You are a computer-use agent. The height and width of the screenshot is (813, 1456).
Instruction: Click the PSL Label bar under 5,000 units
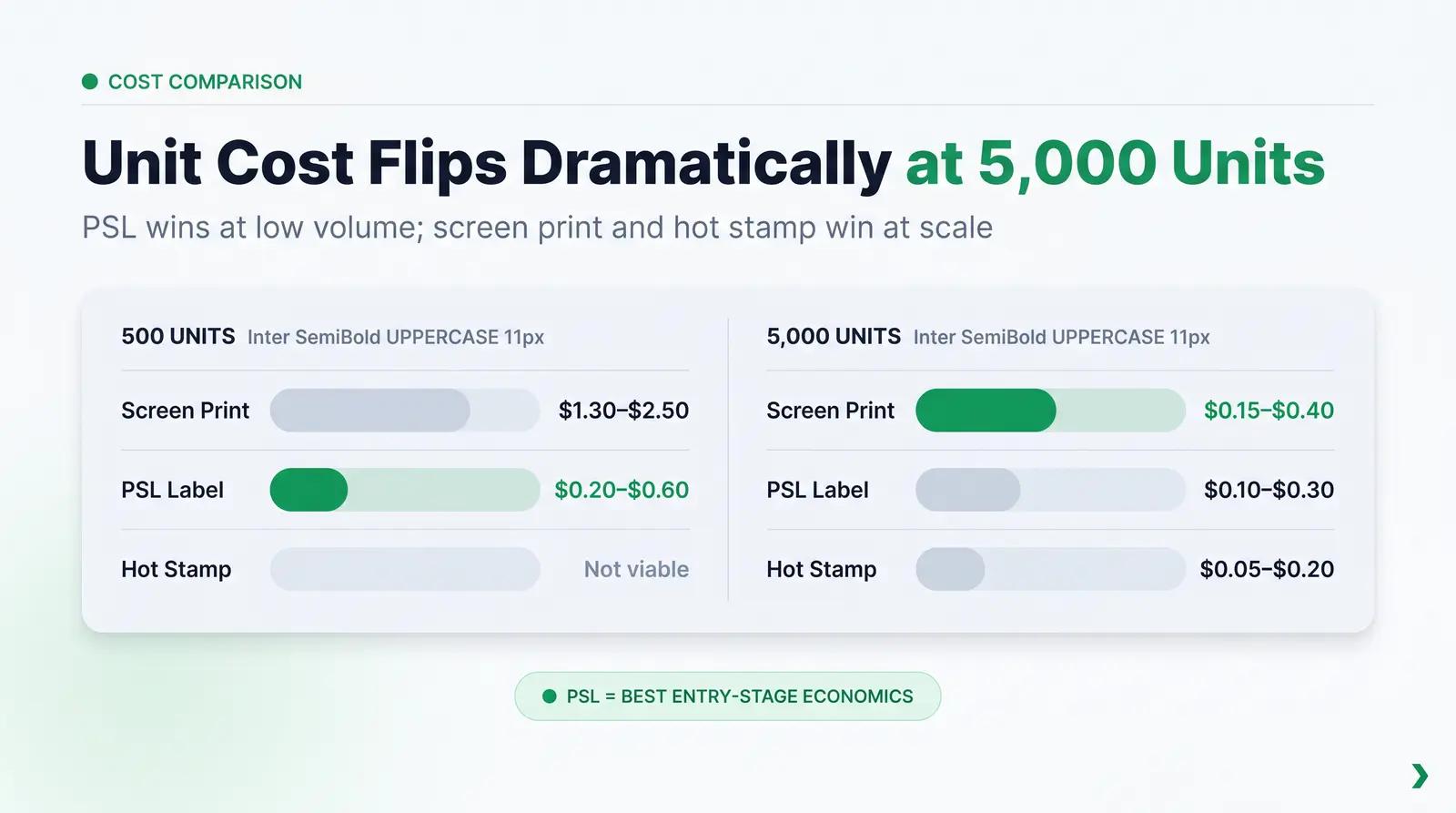1050,490
